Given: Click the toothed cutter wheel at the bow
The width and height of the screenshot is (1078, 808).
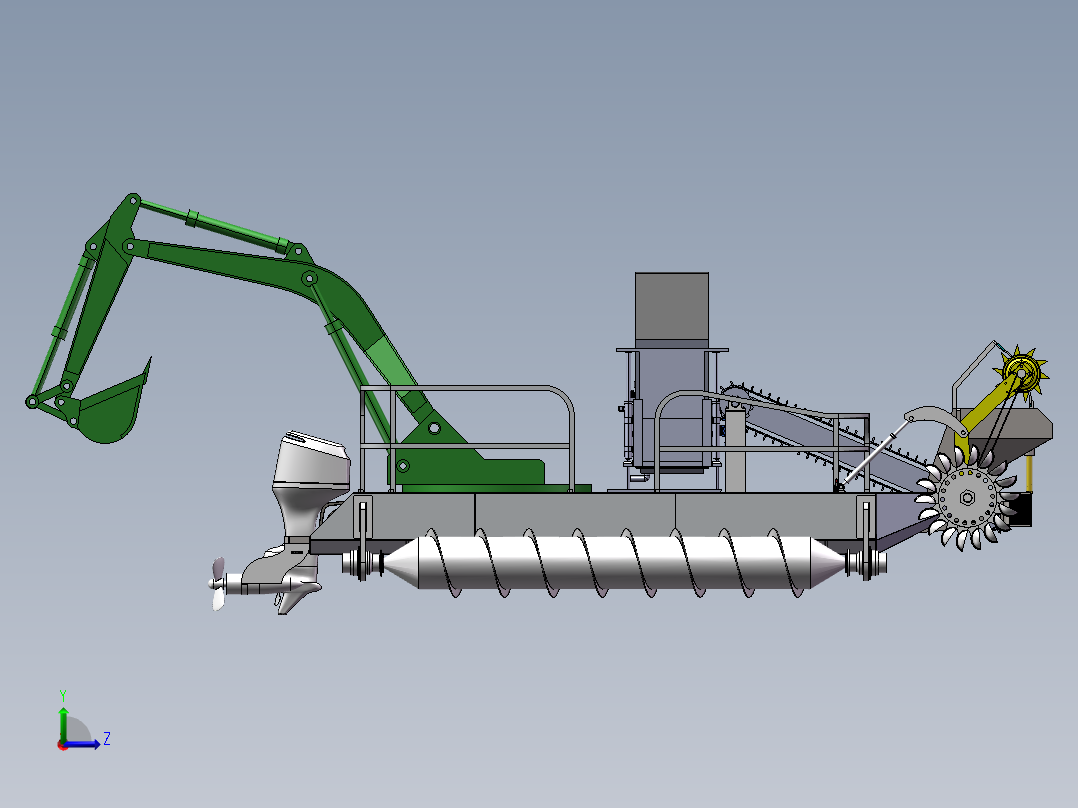Looking at the screenshot, I should click(x=967, y=498).
